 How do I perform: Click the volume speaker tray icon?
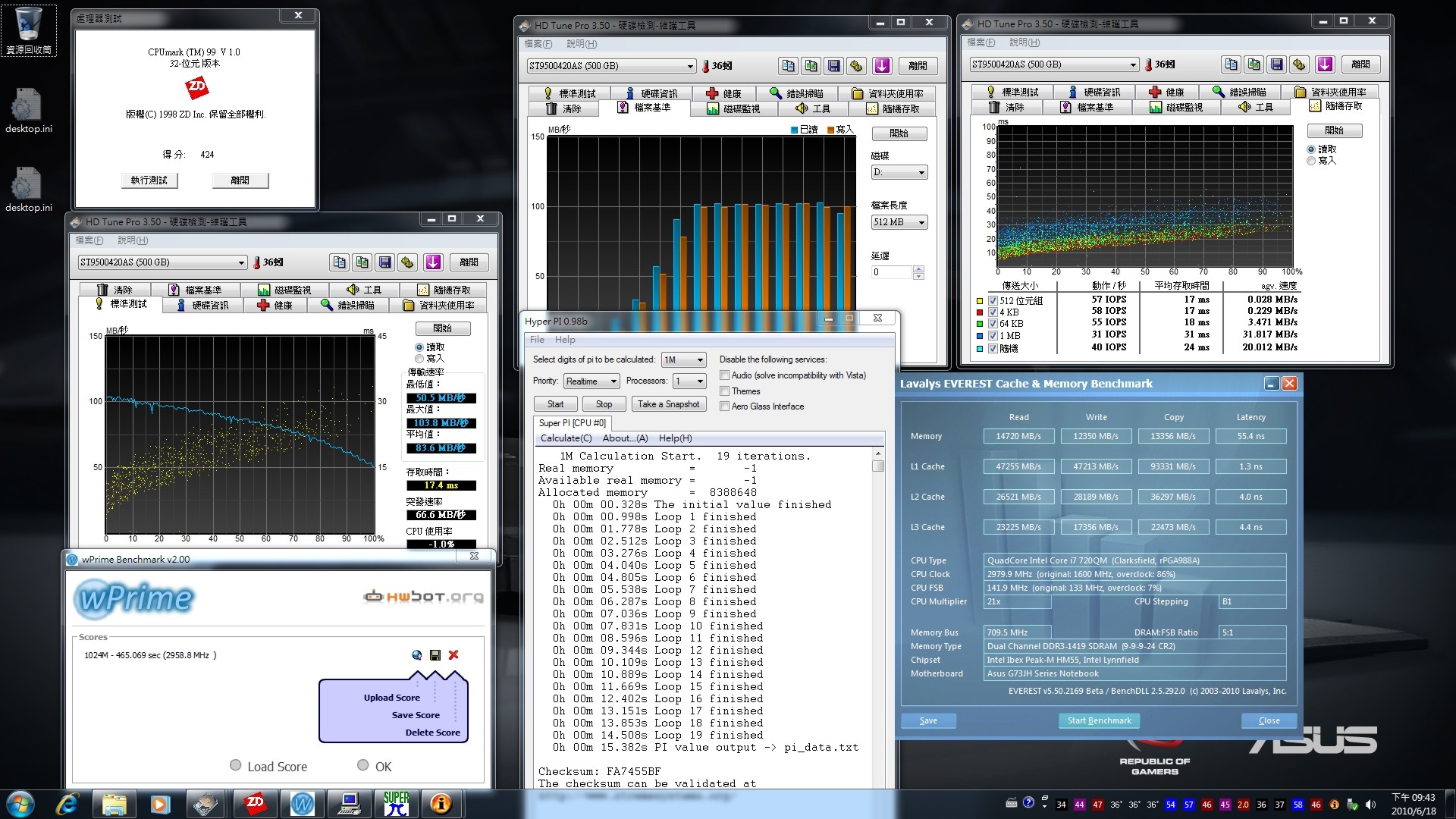pyautogui.click(x=1370, y=805)
